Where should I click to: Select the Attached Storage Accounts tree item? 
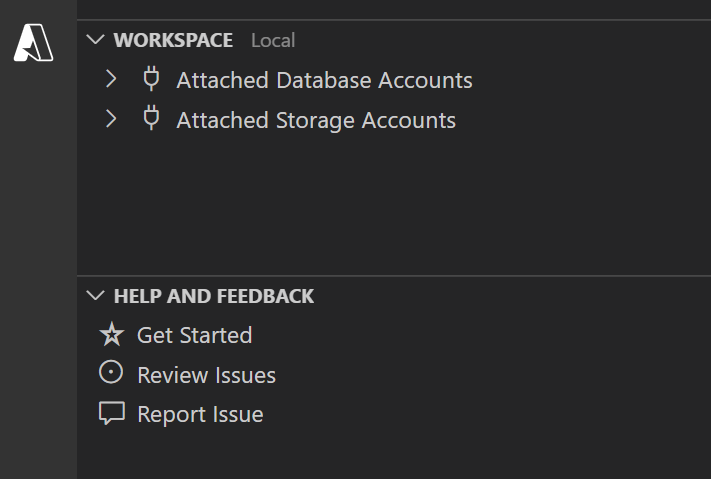[x=316, y=120]
